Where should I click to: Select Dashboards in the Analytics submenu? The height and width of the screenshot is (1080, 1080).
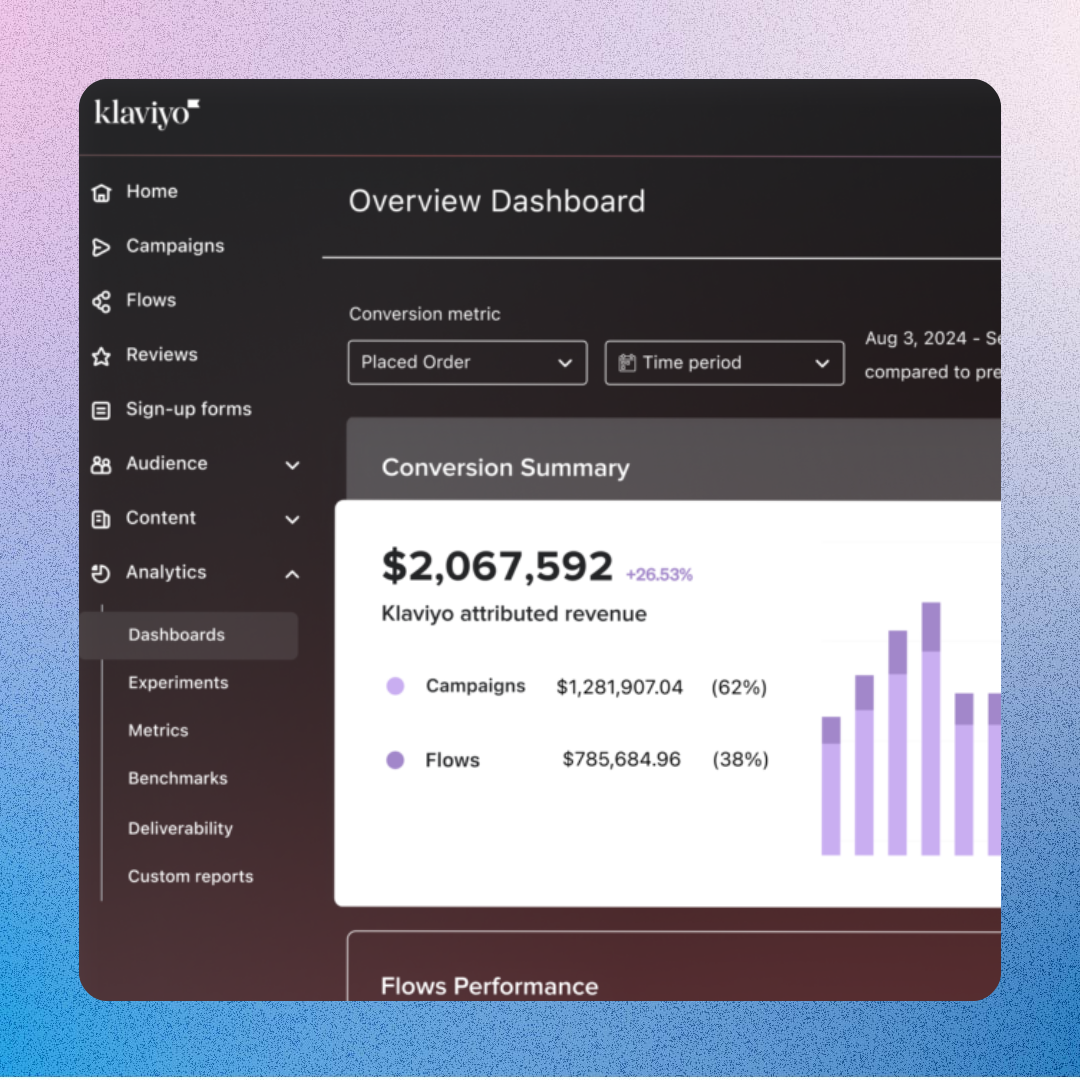coord(177,635)
